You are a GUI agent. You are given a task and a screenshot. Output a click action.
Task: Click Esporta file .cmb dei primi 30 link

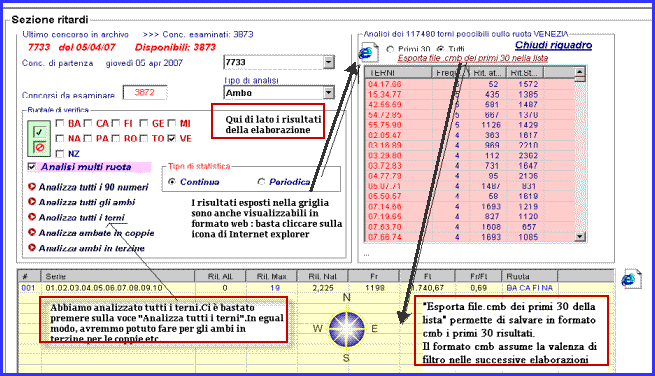[x=472, y=58]
